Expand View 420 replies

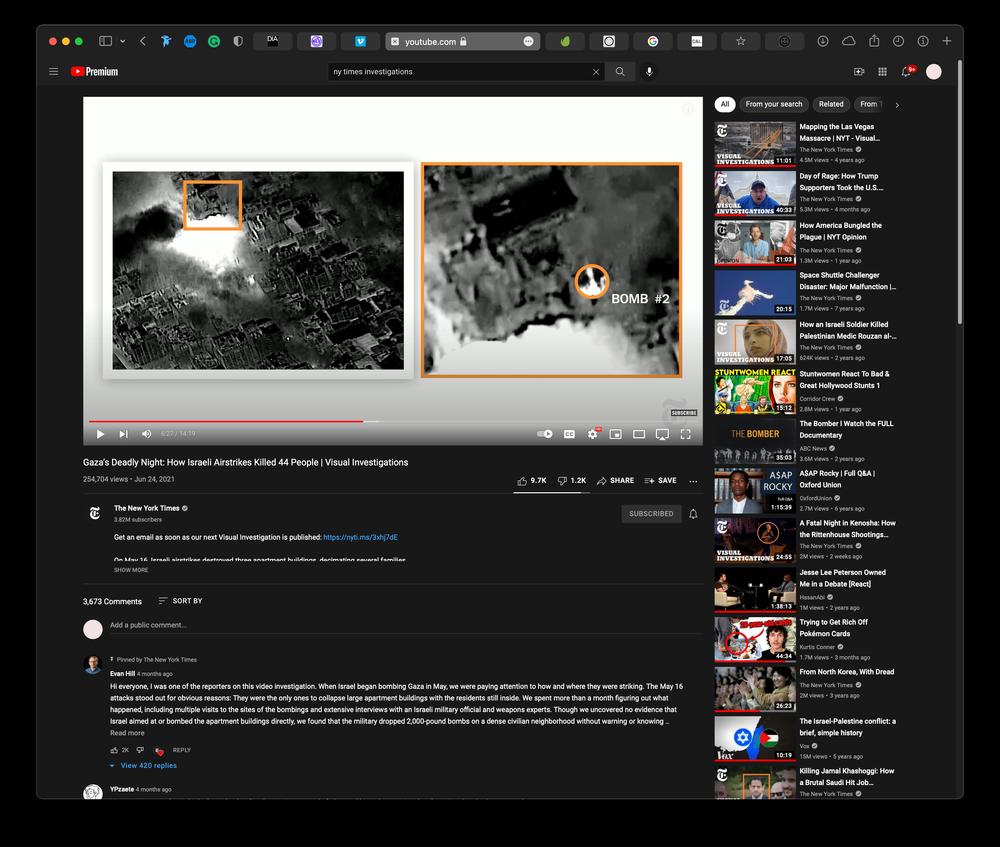point(143,765)
